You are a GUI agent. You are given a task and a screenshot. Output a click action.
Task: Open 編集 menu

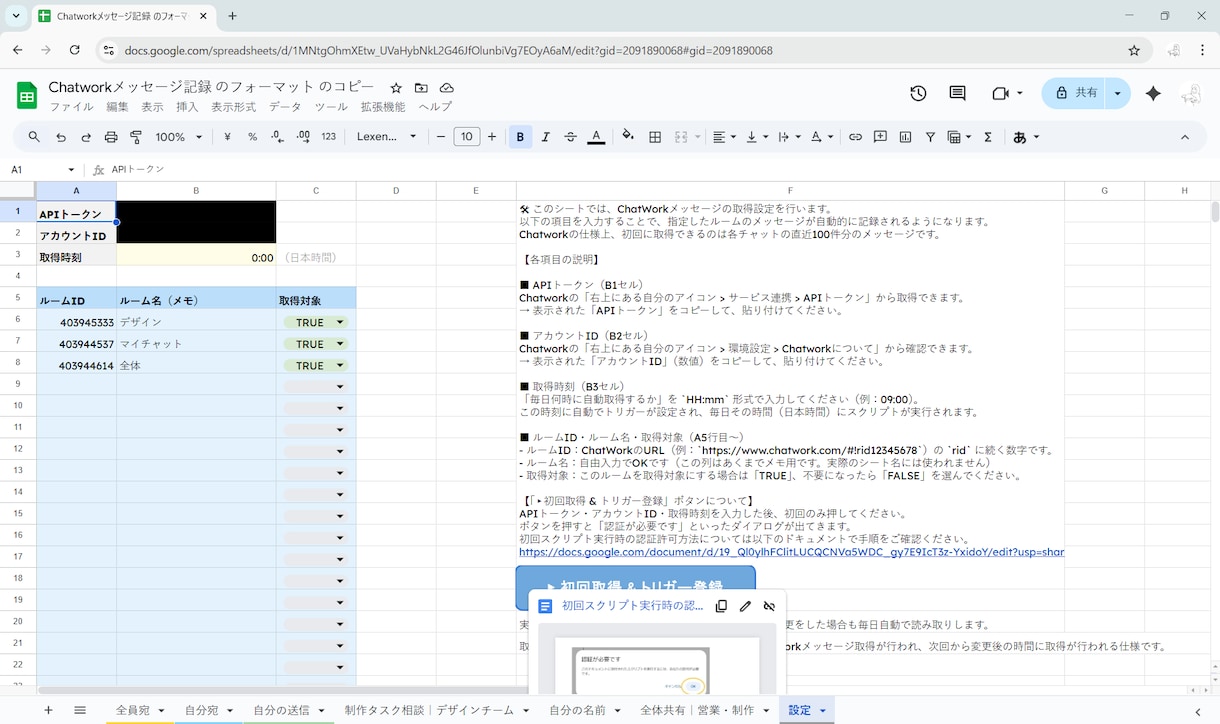(117, 107)
